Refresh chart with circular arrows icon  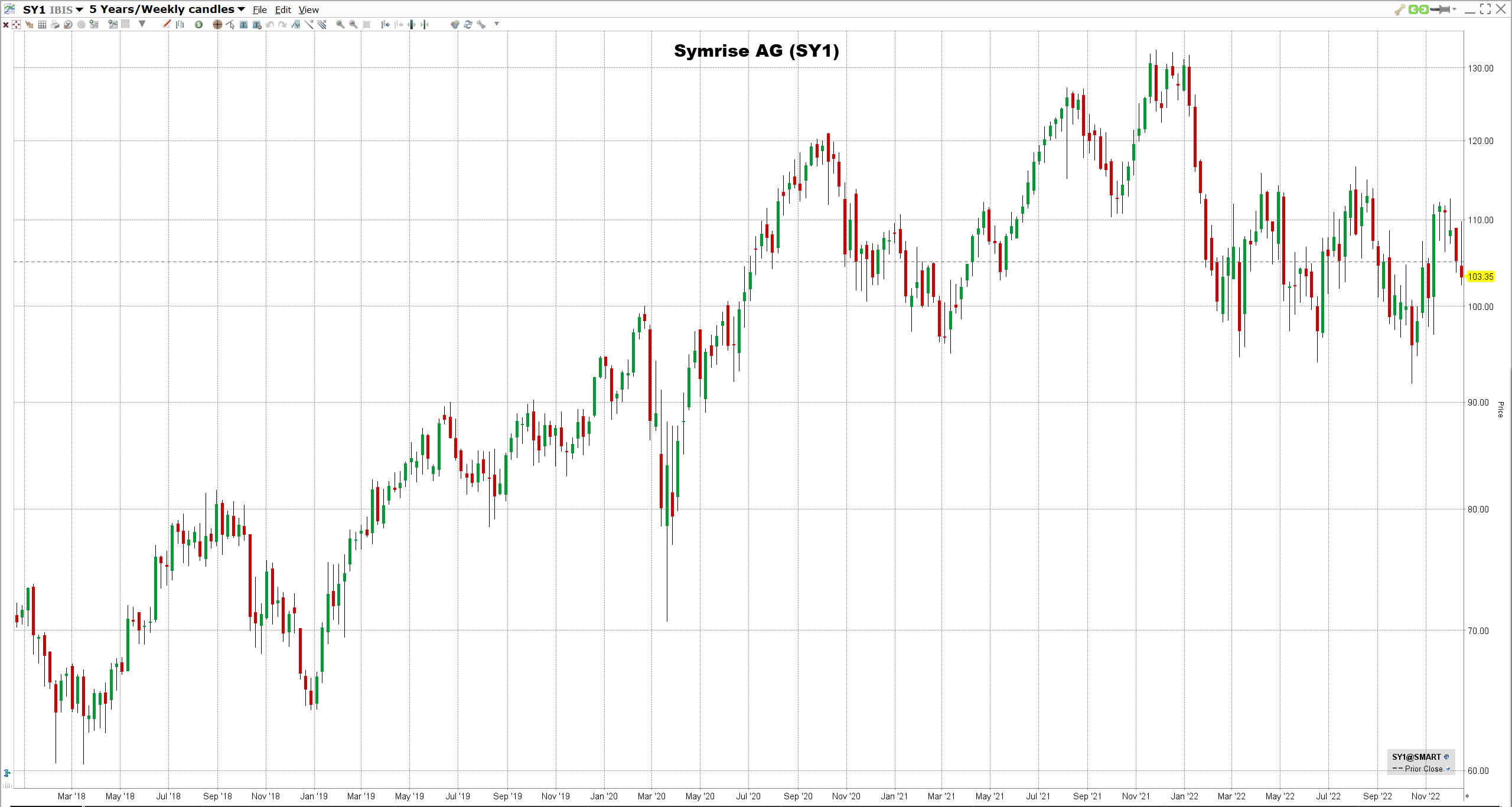click(468, 24)
